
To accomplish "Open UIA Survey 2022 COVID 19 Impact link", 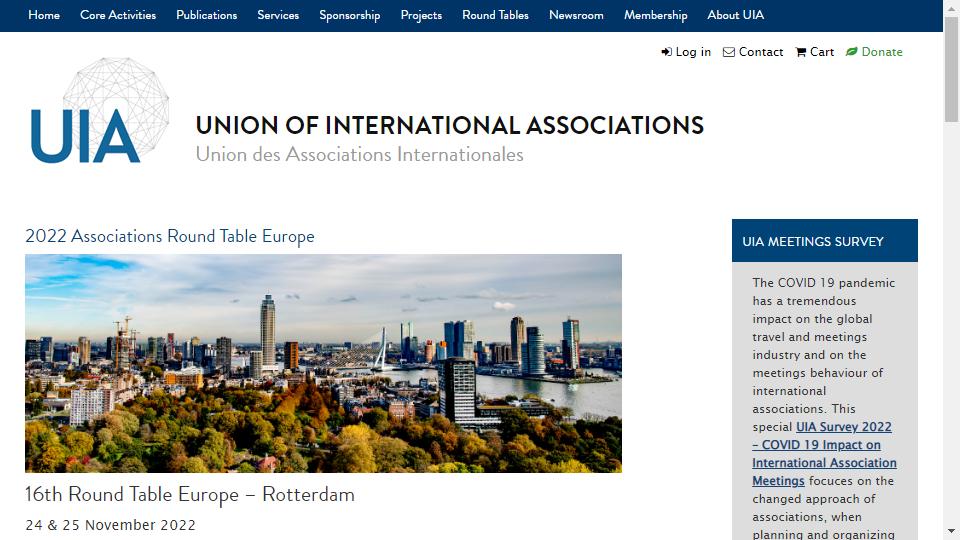I will [824, 454].
